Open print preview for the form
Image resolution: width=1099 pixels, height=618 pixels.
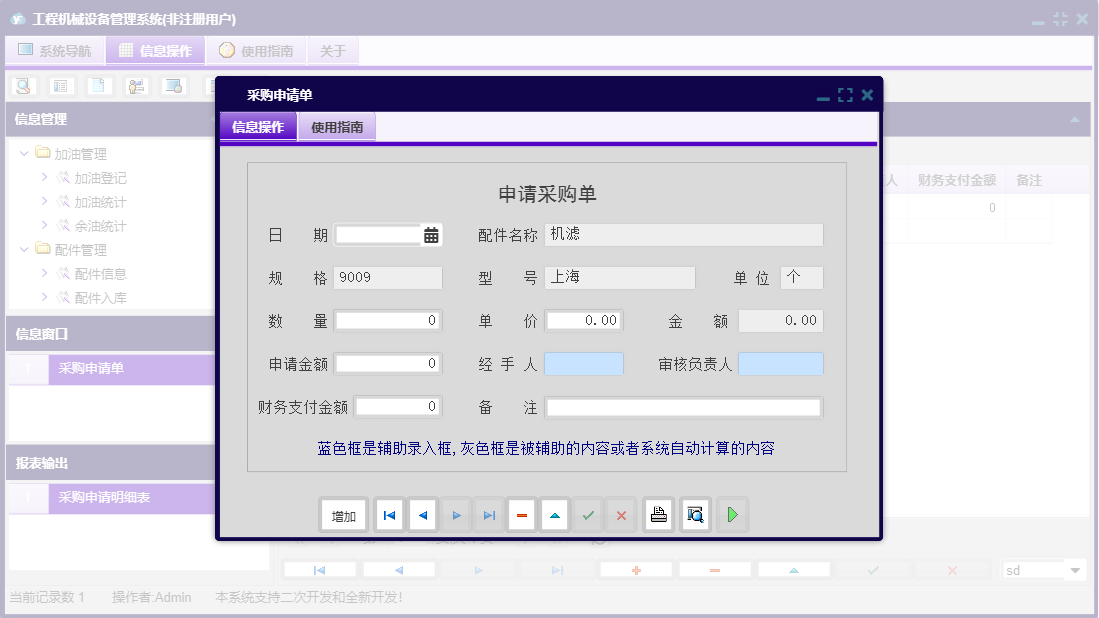695,514
